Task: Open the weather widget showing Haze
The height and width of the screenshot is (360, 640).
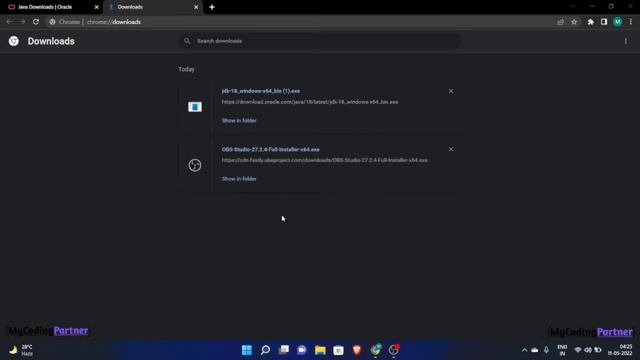Action: [22, 350]
